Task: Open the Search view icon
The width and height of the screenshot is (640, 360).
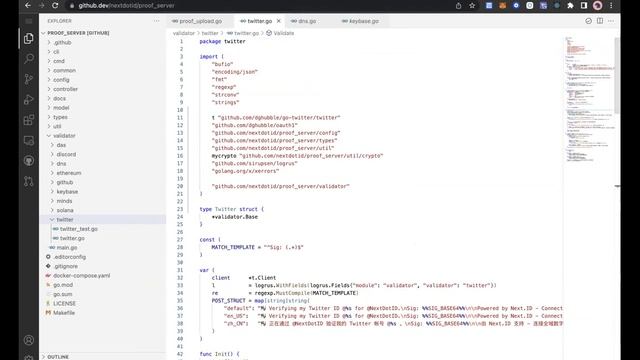Action: point(29,59)
